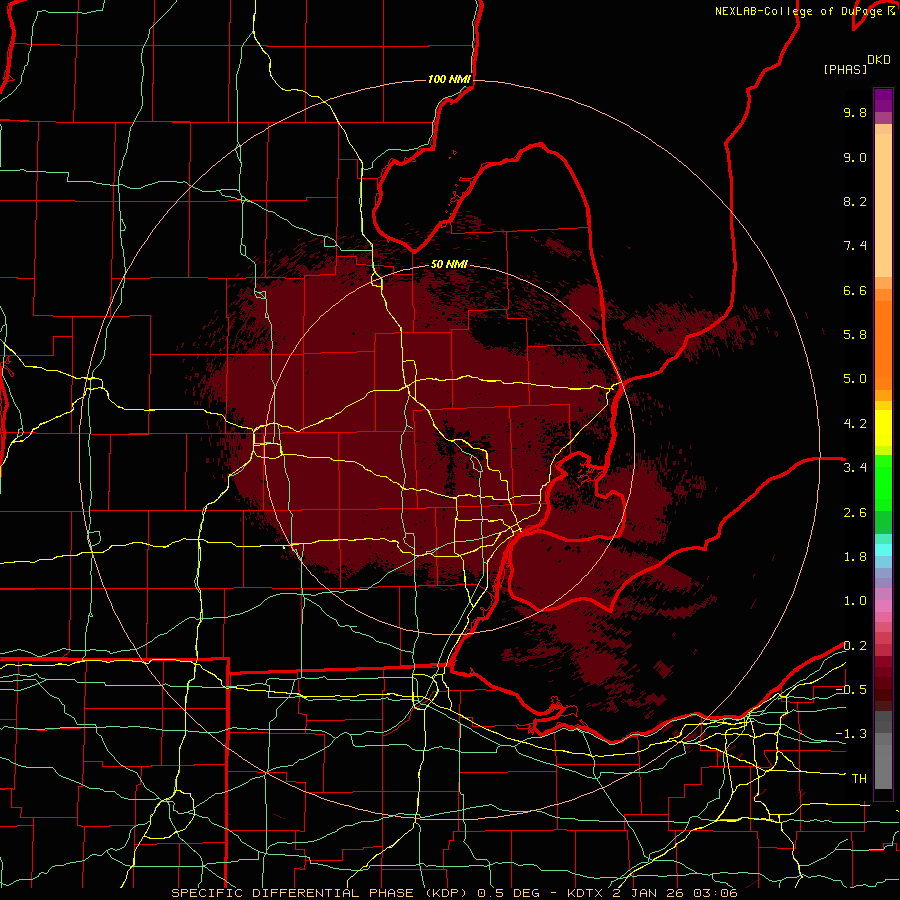Select the 0.2 scale value
This screenshot has width=900, height=900.
855,645
